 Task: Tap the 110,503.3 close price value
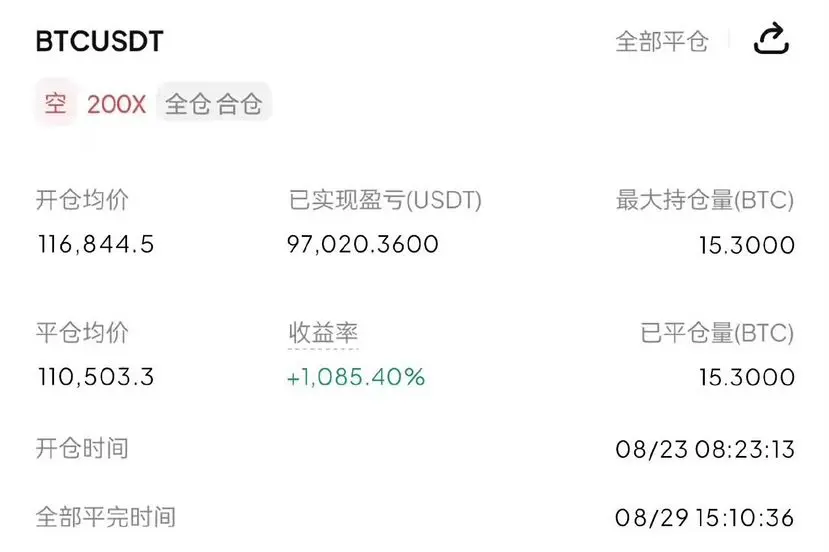(96, 377)
